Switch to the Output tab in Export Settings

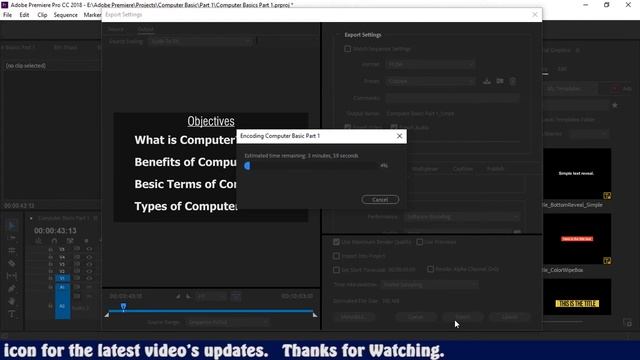[x=146, y=29]
